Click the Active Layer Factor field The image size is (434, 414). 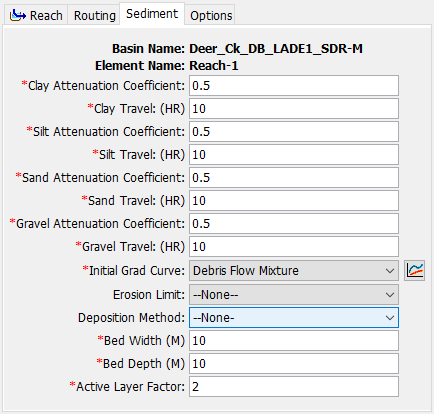(294, 387)
